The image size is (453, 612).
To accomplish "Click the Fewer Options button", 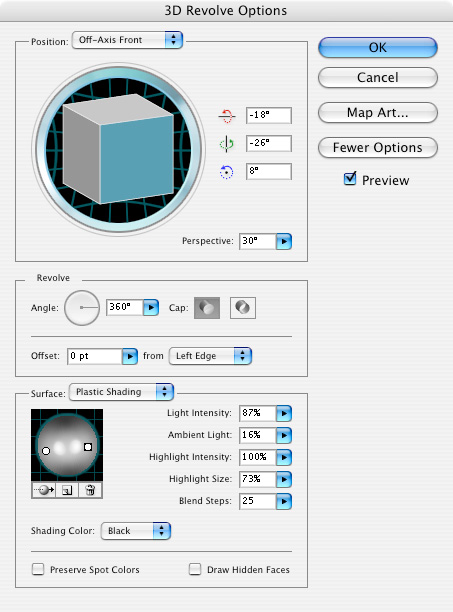I will pyautogui.click(x=378, y=148).
